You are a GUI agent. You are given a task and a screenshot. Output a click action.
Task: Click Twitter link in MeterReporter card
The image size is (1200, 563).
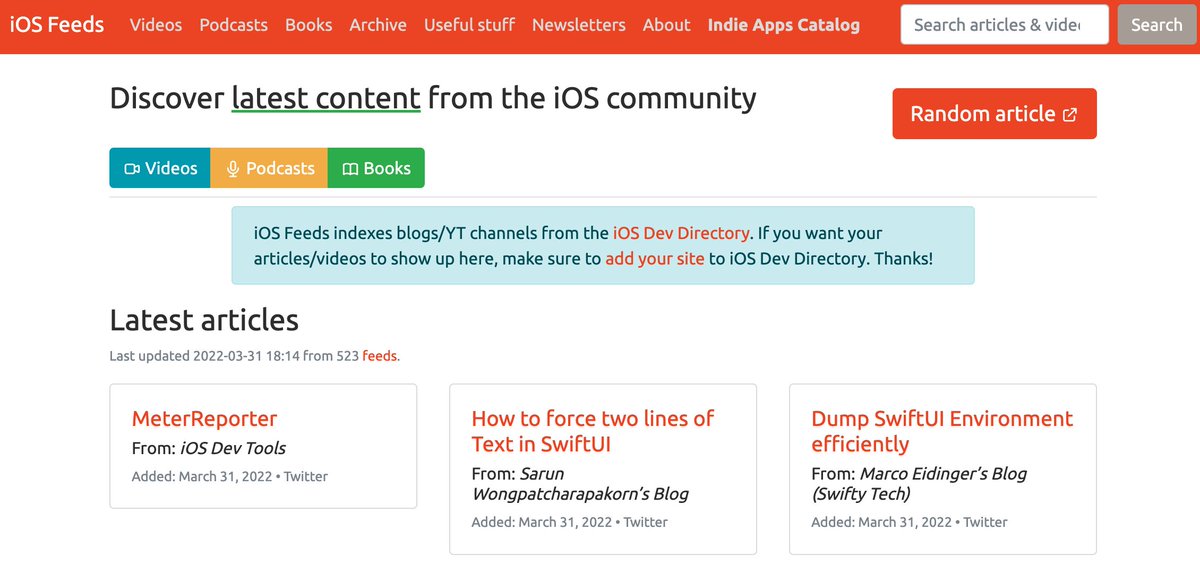click(305, 476)
